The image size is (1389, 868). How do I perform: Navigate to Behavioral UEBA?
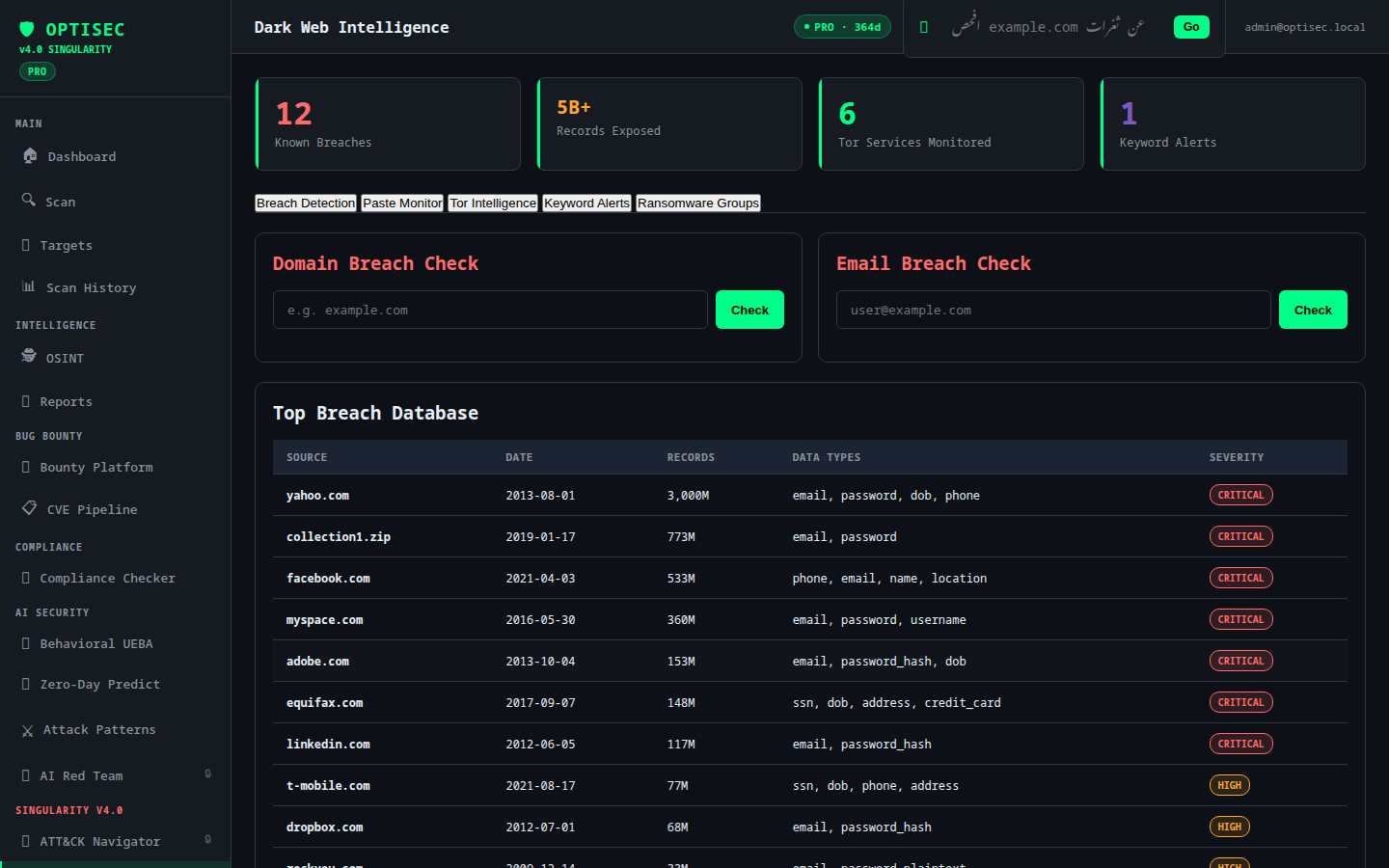[x=116, y=643]
